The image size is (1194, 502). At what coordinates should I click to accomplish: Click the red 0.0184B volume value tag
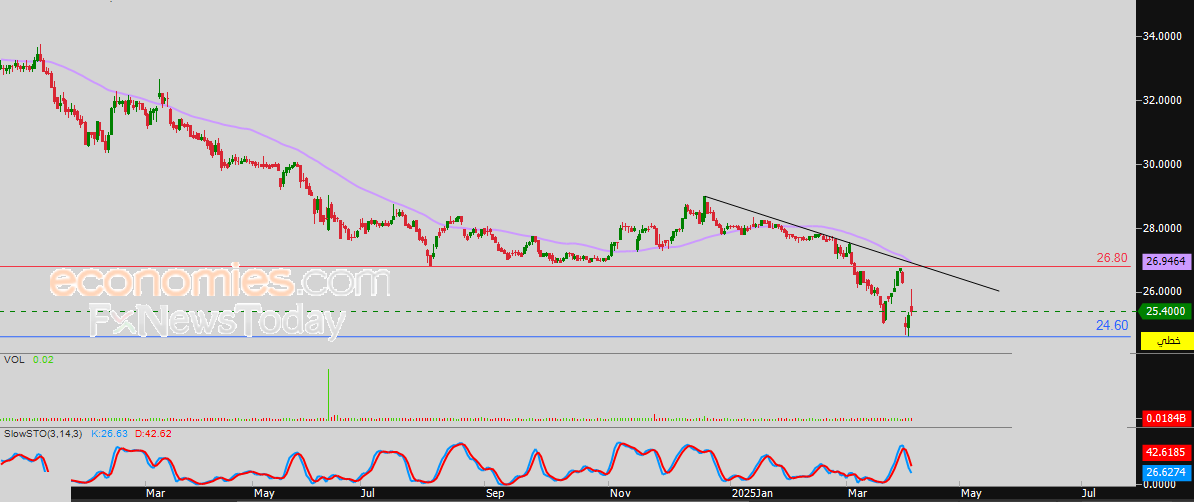1165,418
